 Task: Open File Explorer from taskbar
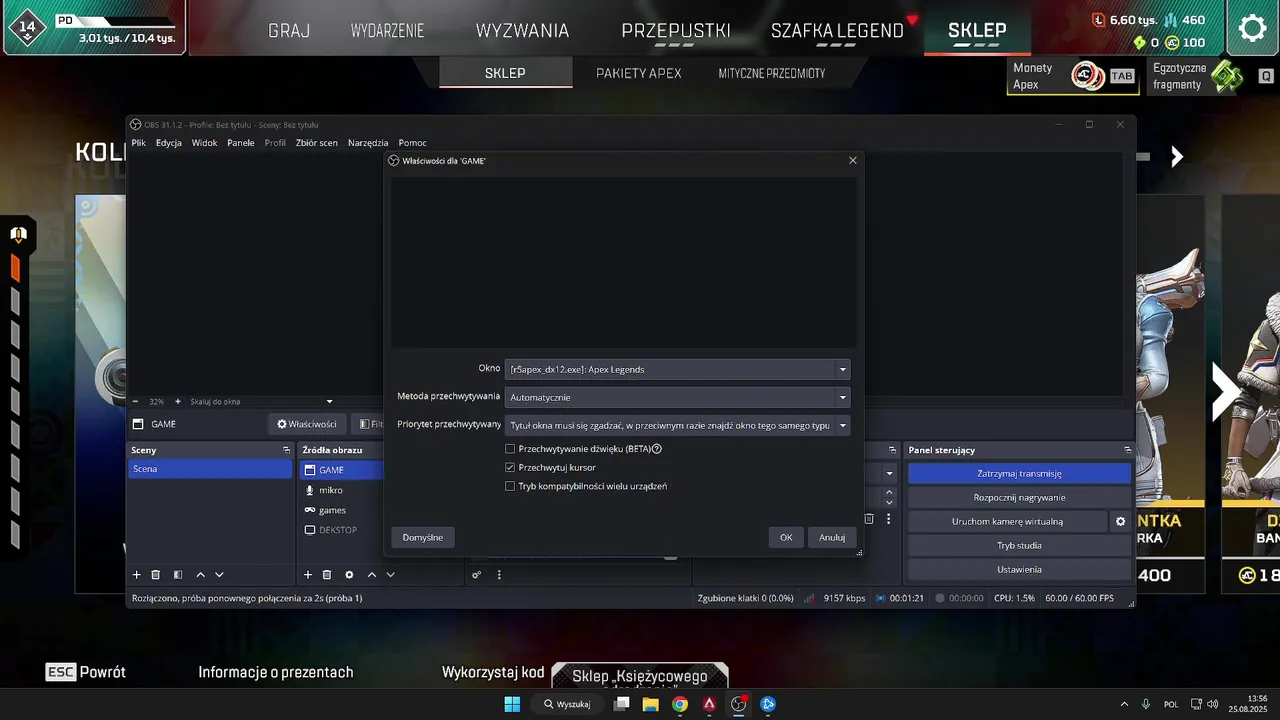point(651,704)
